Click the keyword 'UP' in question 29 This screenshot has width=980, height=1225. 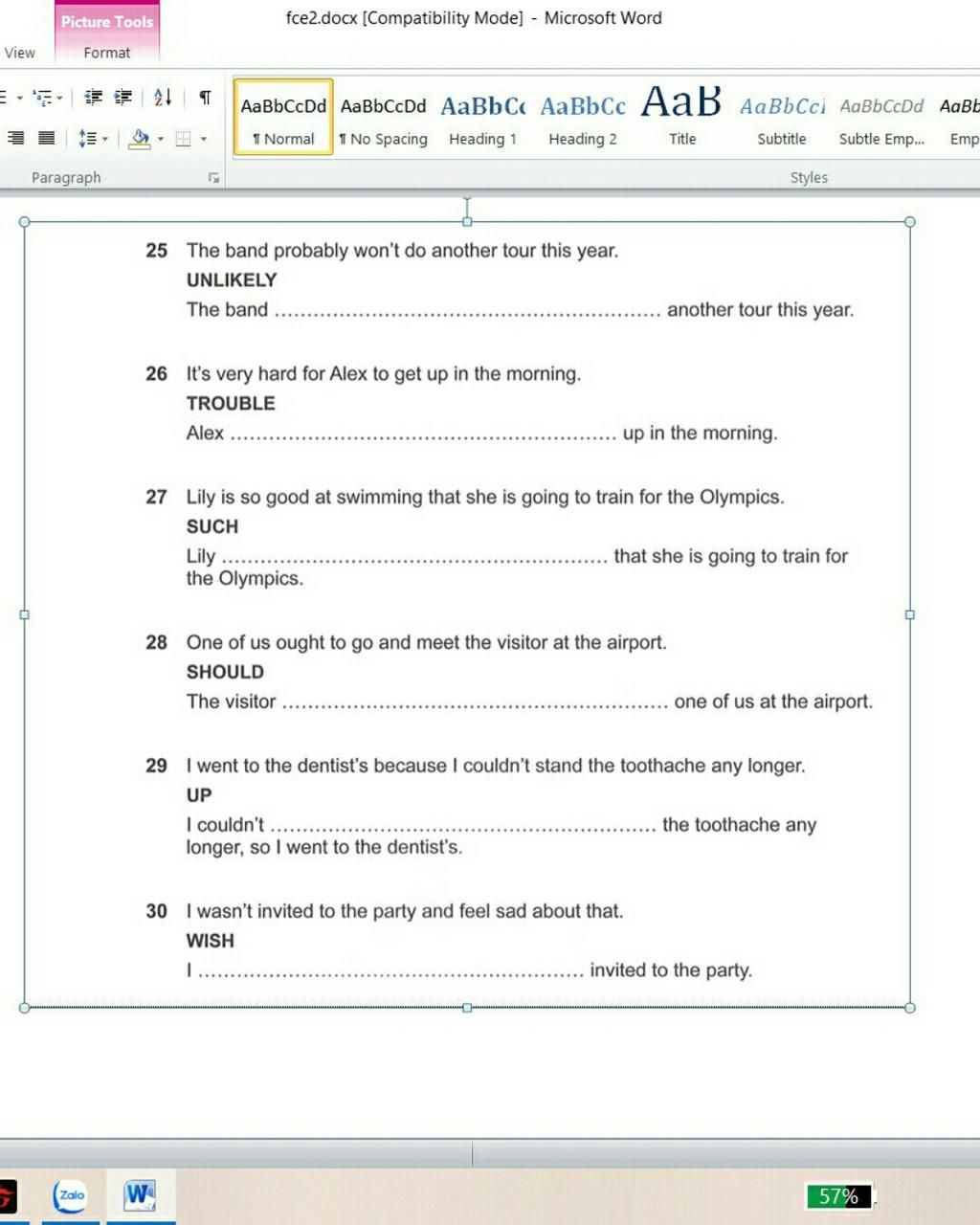point(199,795)
